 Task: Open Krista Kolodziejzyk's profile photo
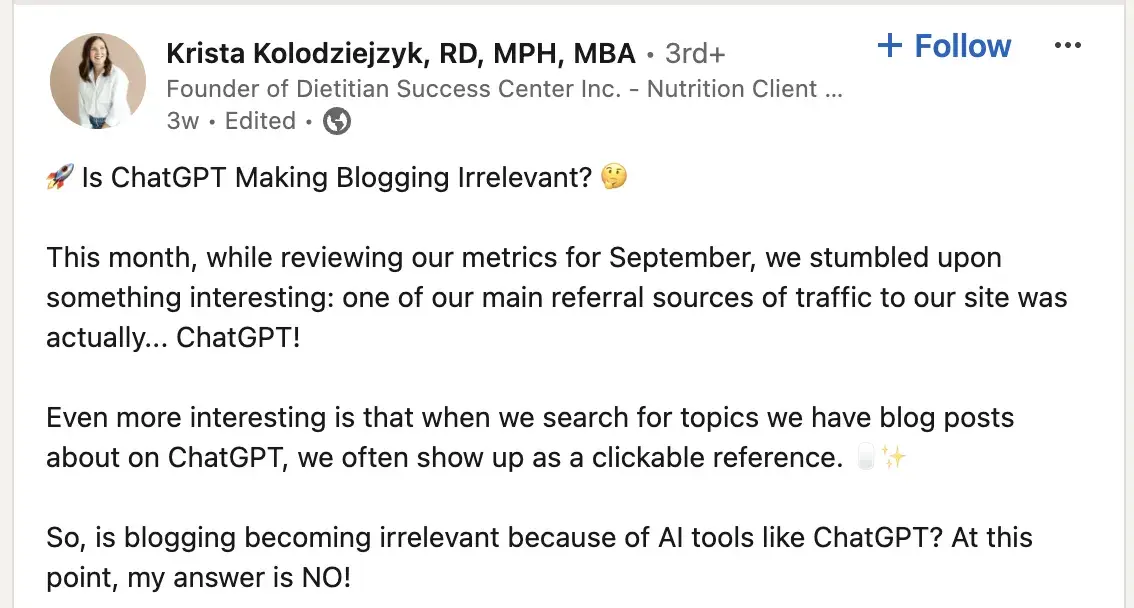[x=98, y=81]
